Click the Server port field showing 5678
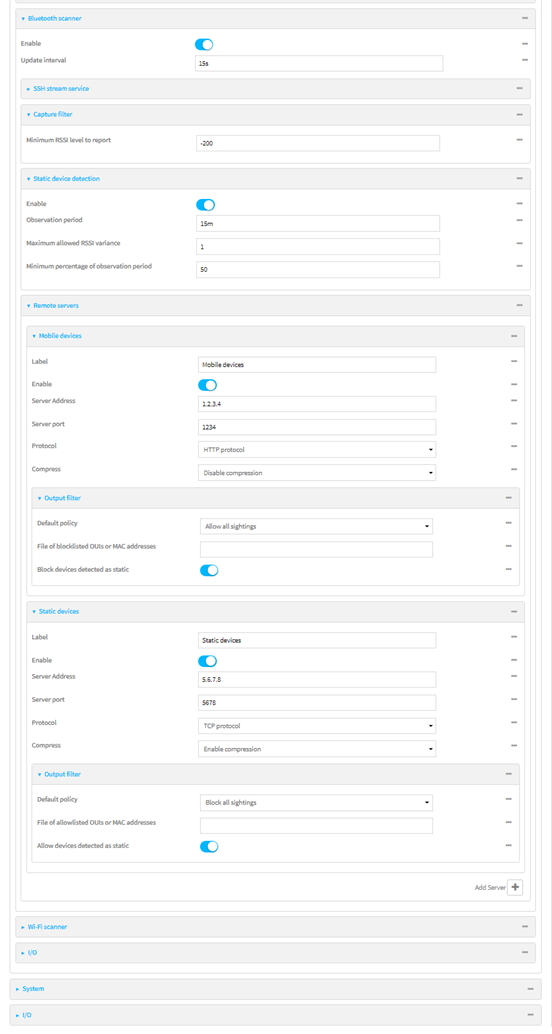552x1034 pixels. (x=317, y=703)
